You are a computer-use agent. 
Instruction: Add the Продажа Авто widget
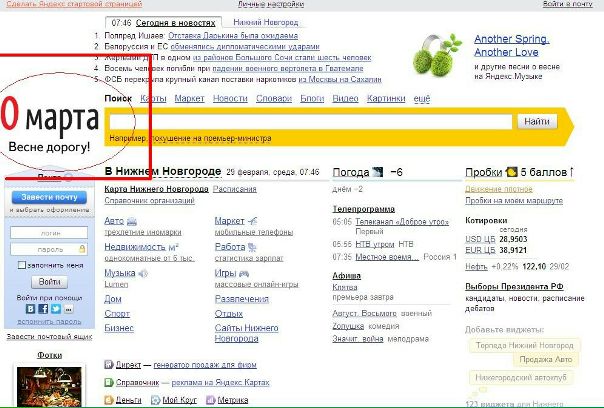pyautogui.click(x=546, y=359)
